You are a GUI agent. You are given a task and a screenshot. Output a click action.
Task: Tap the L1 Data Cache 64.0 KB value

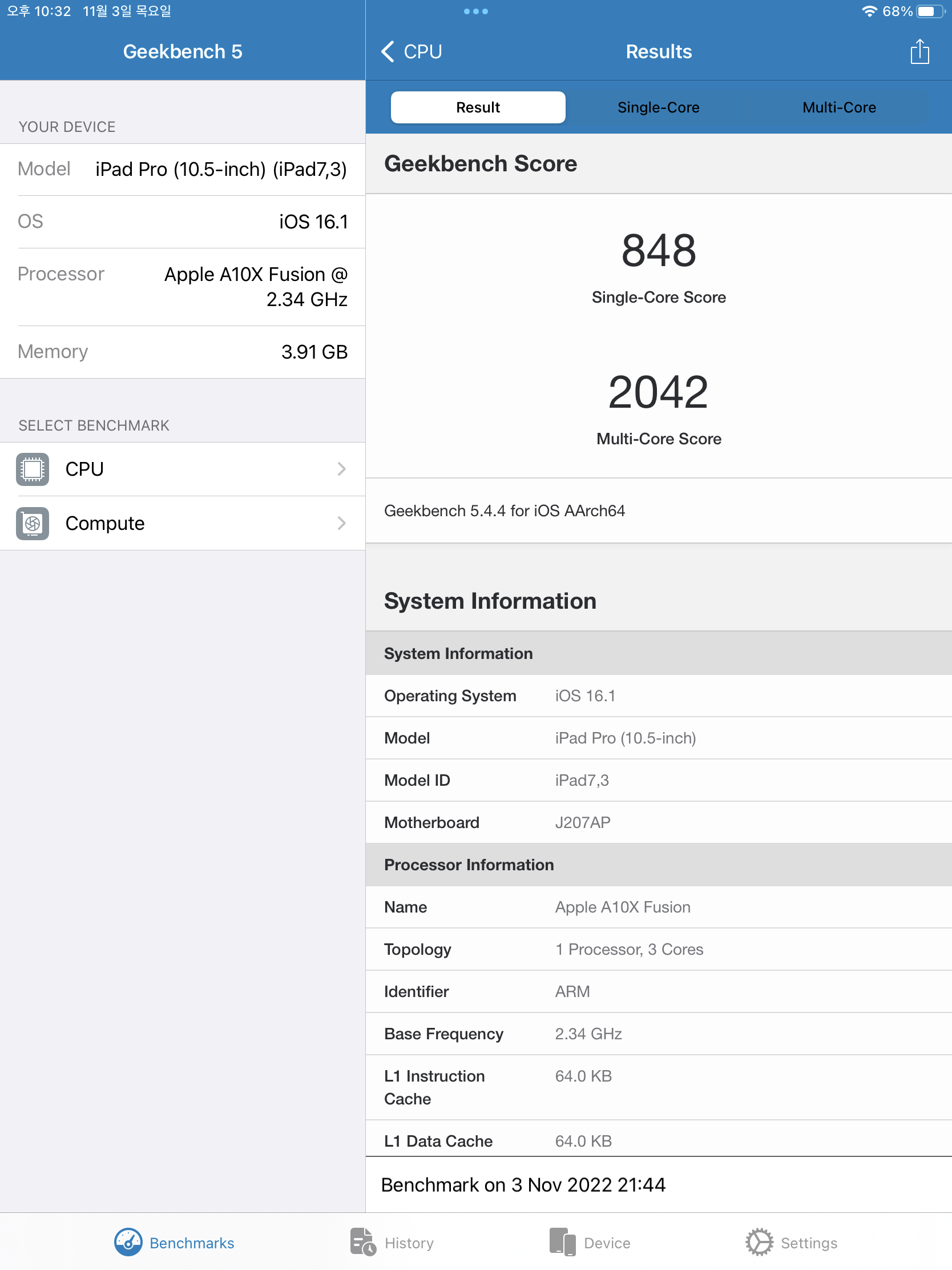coord(583,1142)
